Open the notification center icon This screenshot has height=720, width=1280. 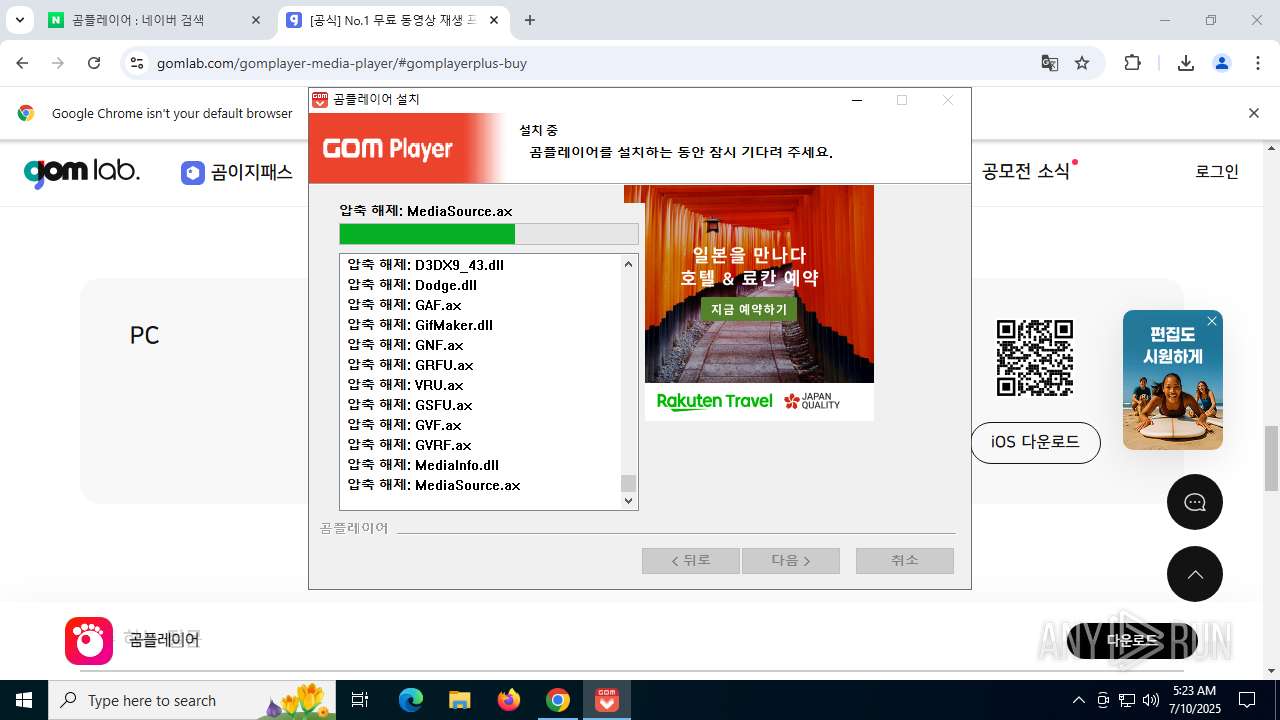tap(1247, 700)
